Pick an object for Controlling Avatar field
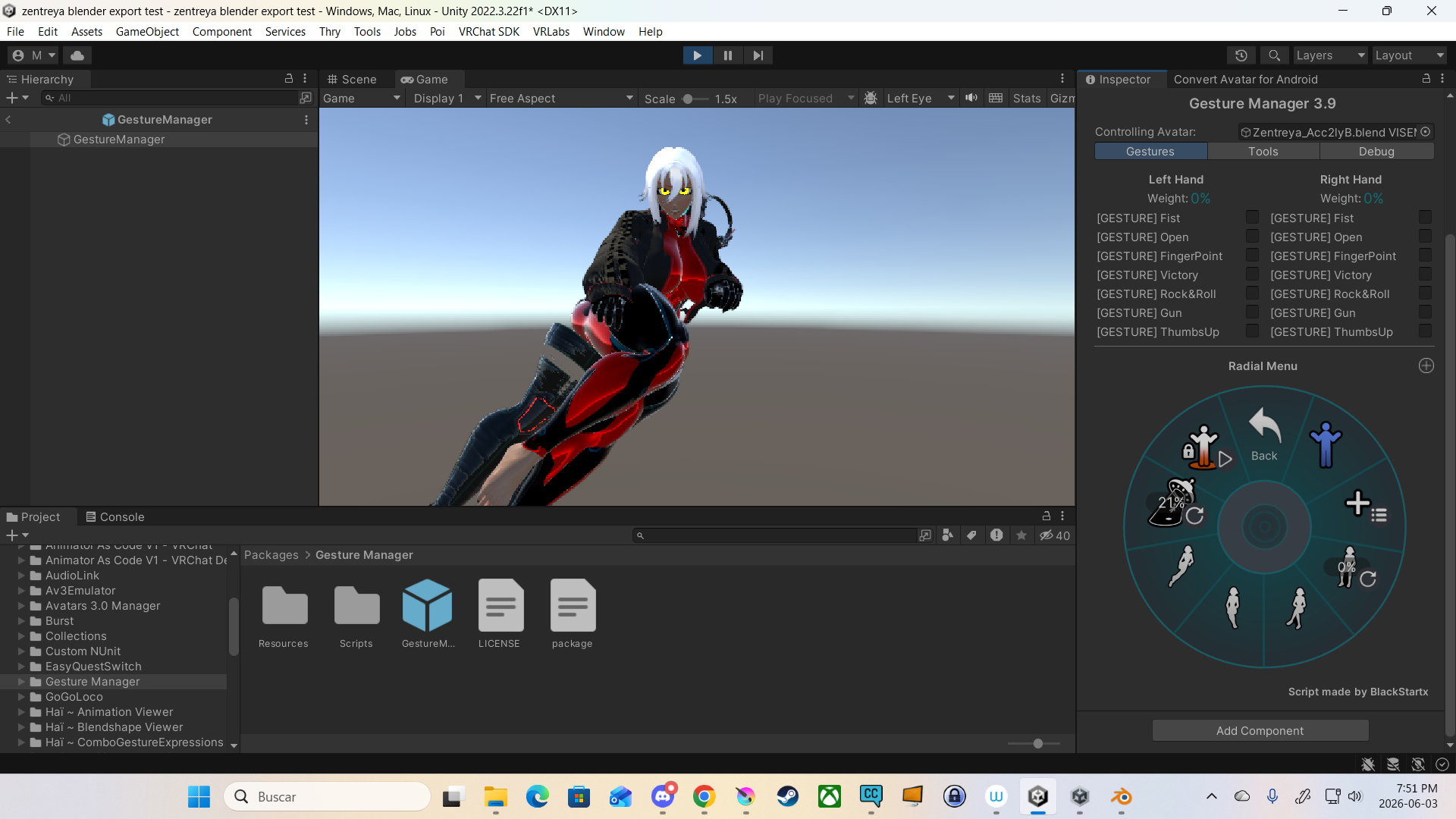Viewport: 1456px width, 819px height. click(x=1426, y=132)
